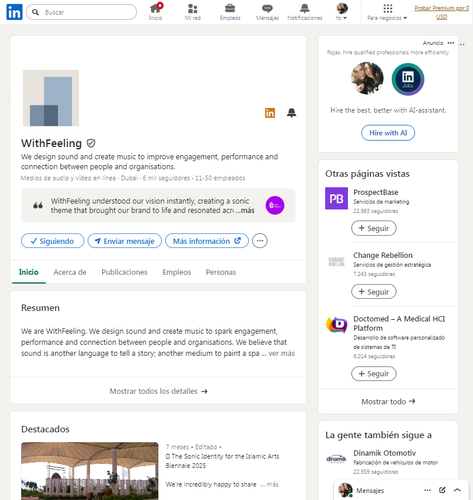This screenshot has width=473, height=500.
Task: Click the WithFeeling company logo
Action: (51, 98)
